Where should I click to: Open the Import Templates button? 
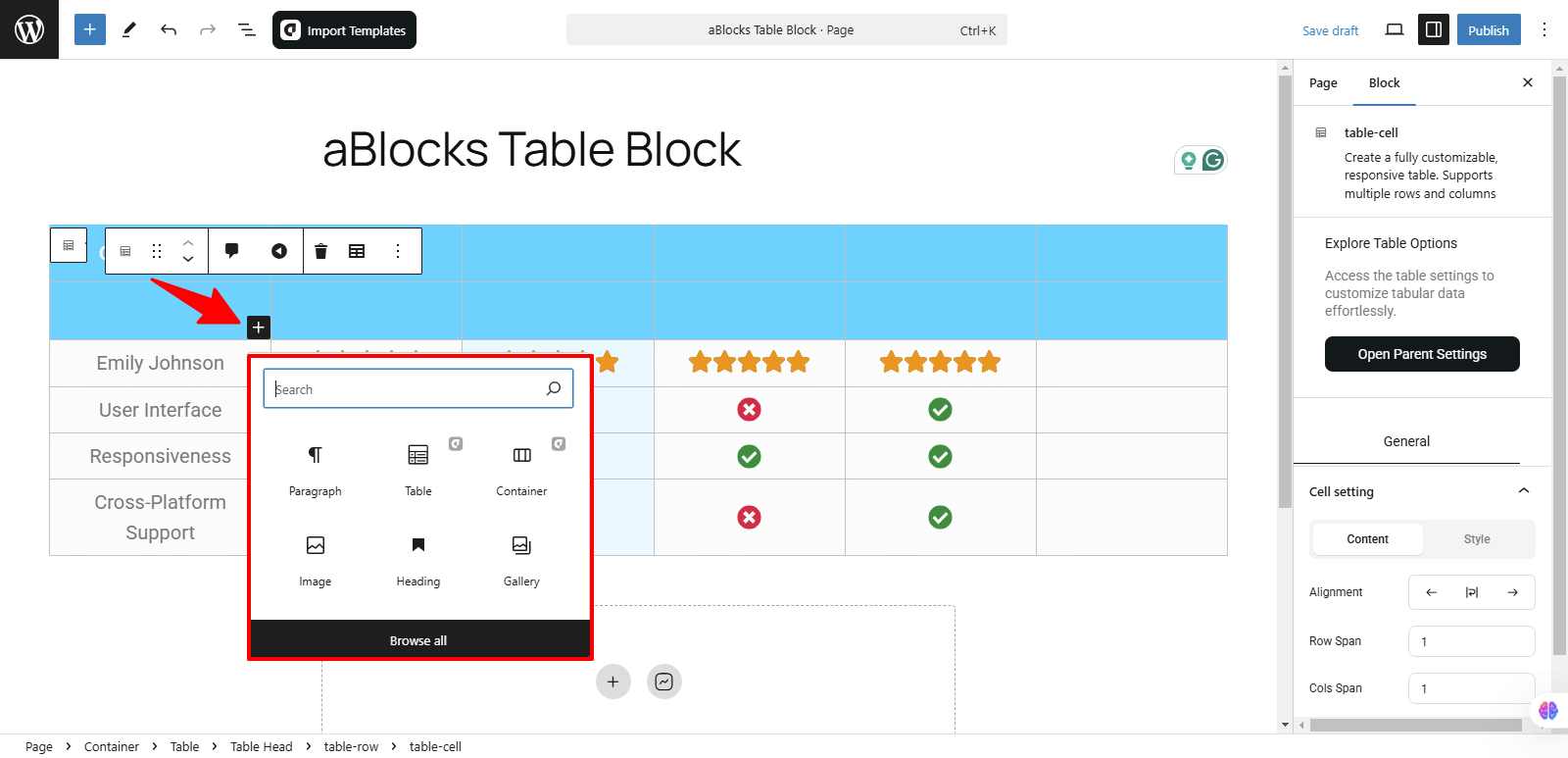(344, 29)
